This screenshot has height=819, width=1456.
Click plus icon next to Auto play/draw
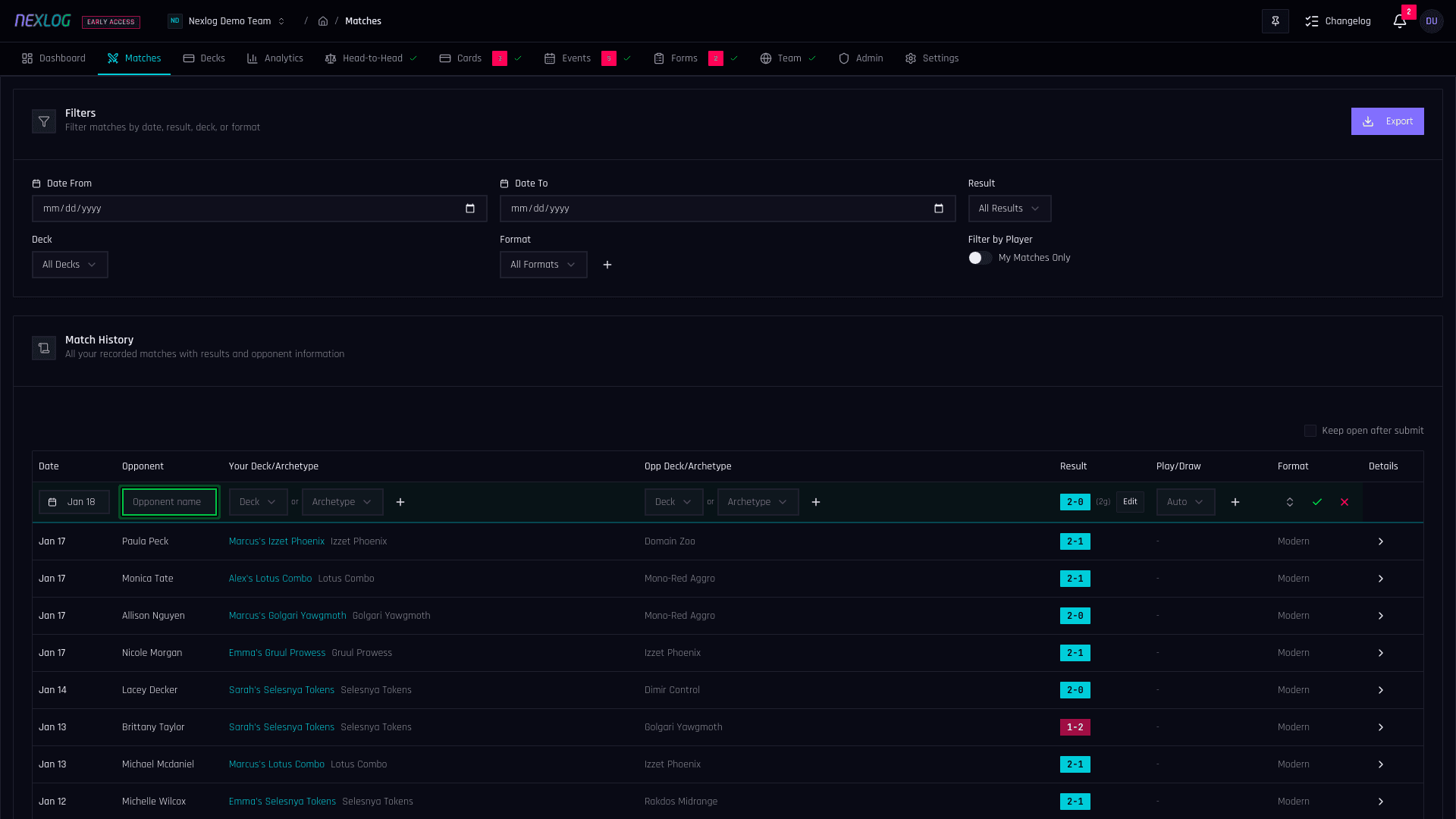tap(1235, 502)
